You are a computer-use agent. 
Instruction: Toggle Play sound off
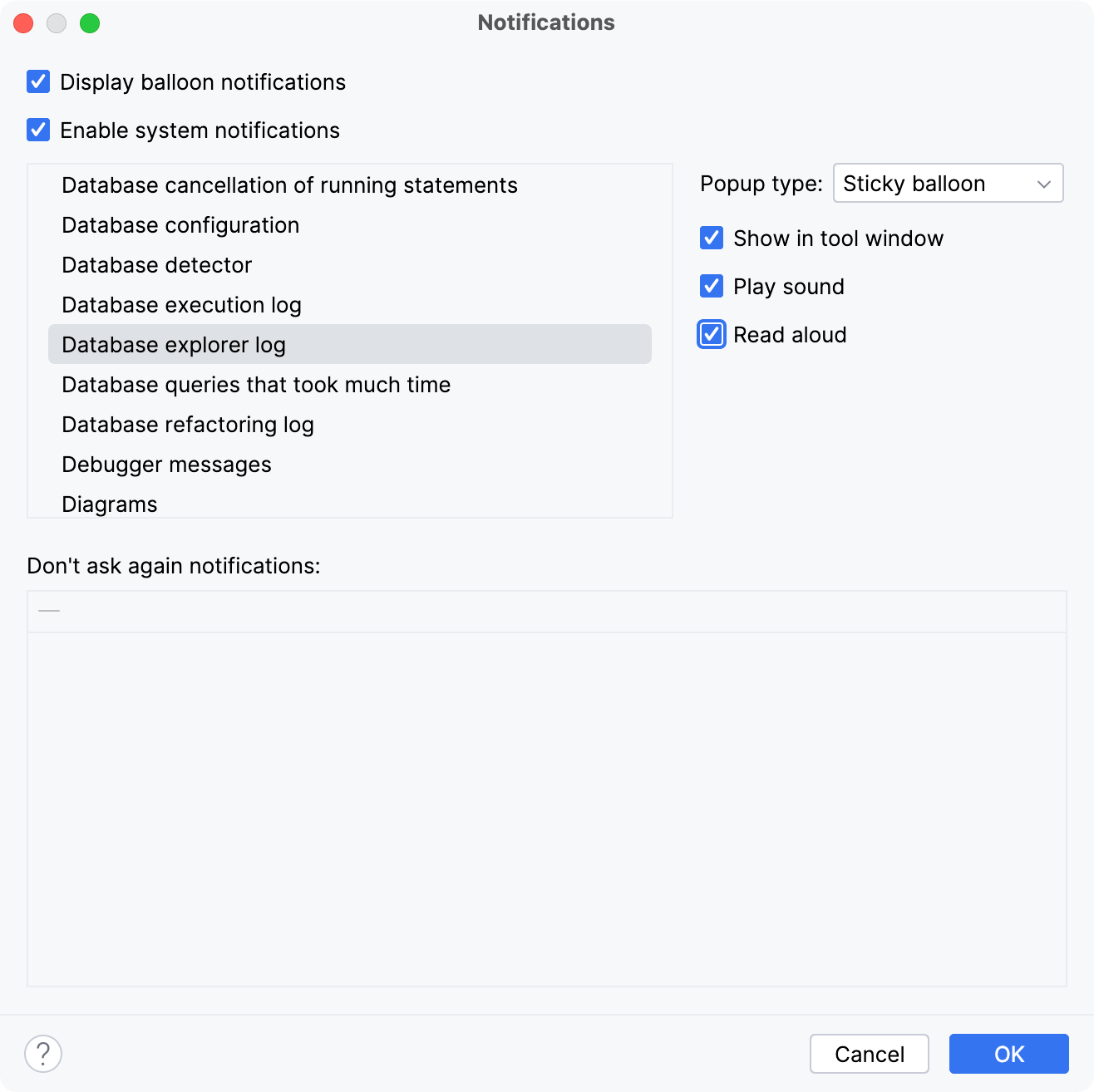pos(712,287)
